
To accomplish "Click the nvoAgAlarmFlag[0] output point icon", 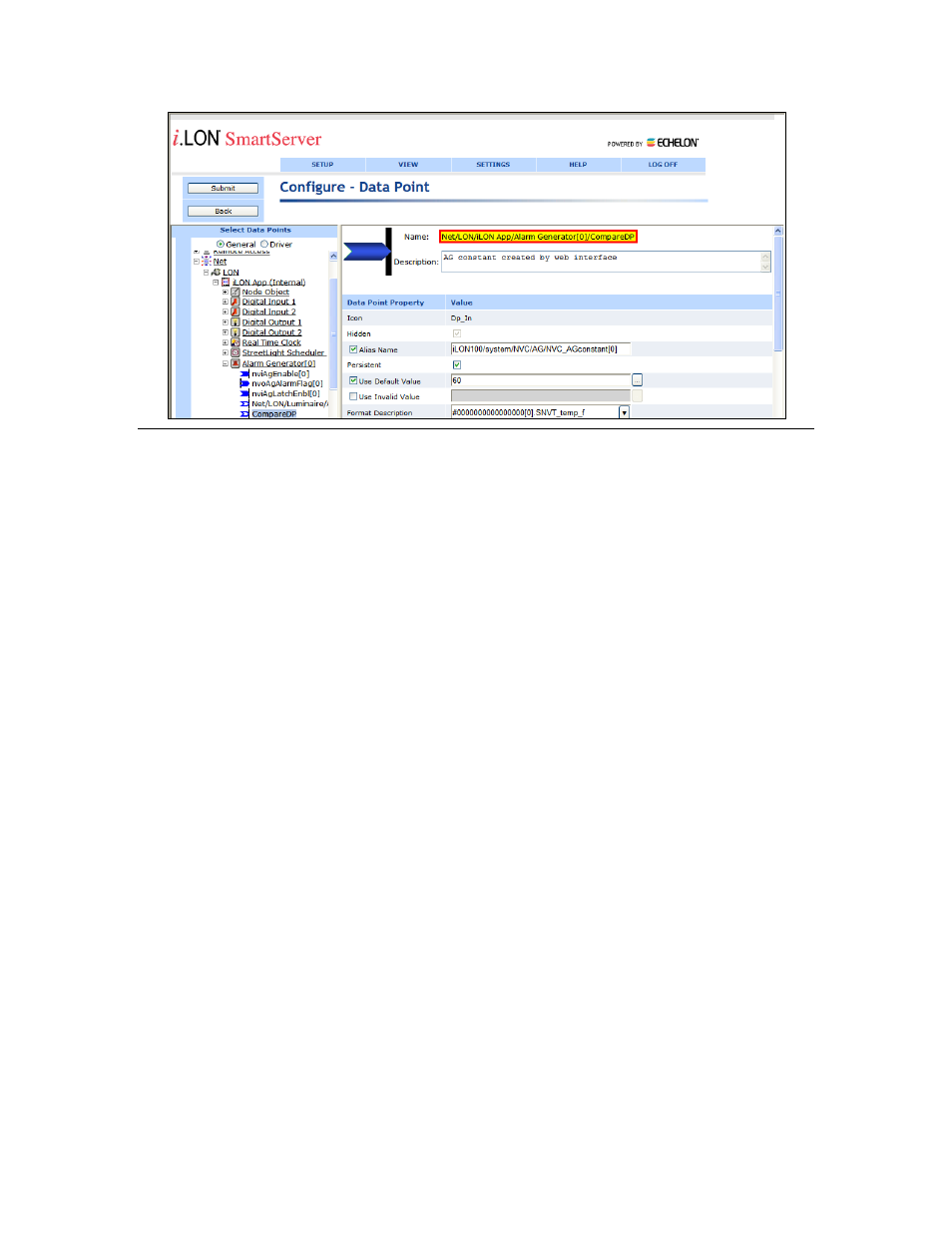I will coord(244,383).
